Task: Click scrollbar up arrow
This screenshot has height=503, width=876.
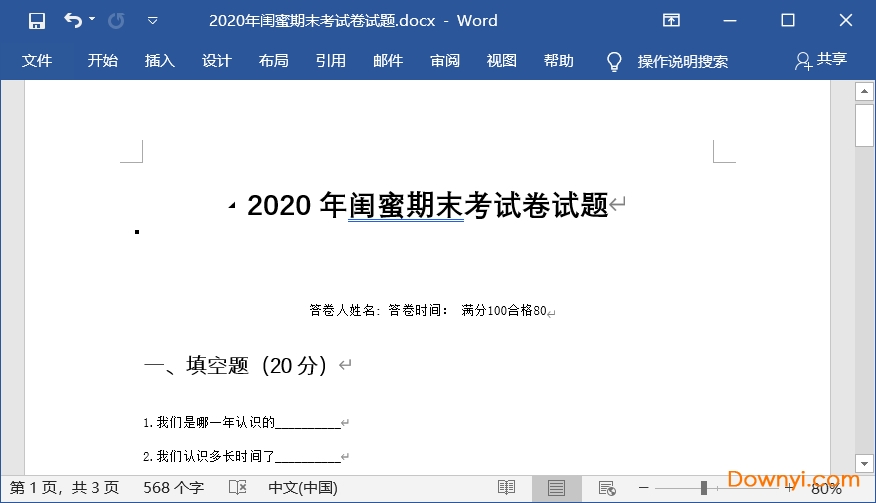Action: 864,91
